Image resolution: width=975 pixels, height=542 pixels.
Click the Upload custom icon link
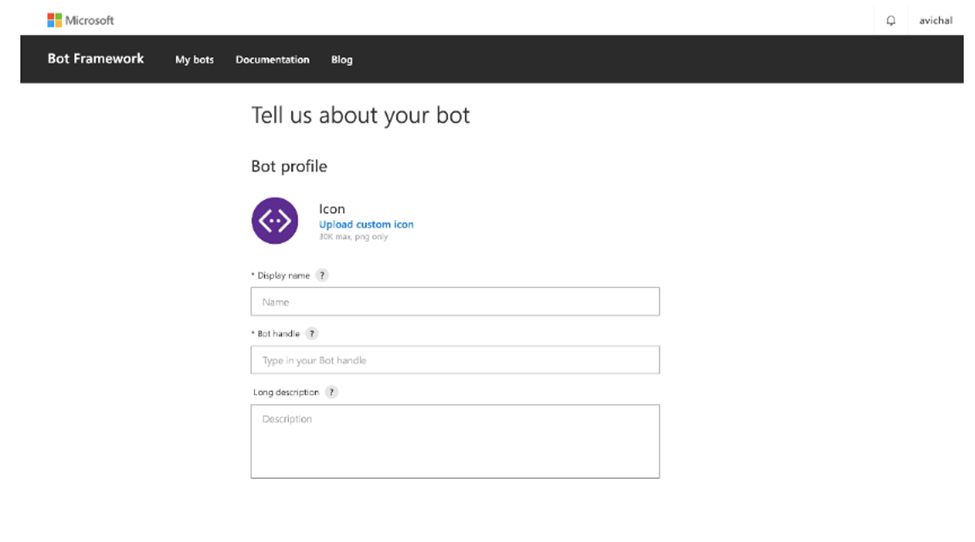366,225
